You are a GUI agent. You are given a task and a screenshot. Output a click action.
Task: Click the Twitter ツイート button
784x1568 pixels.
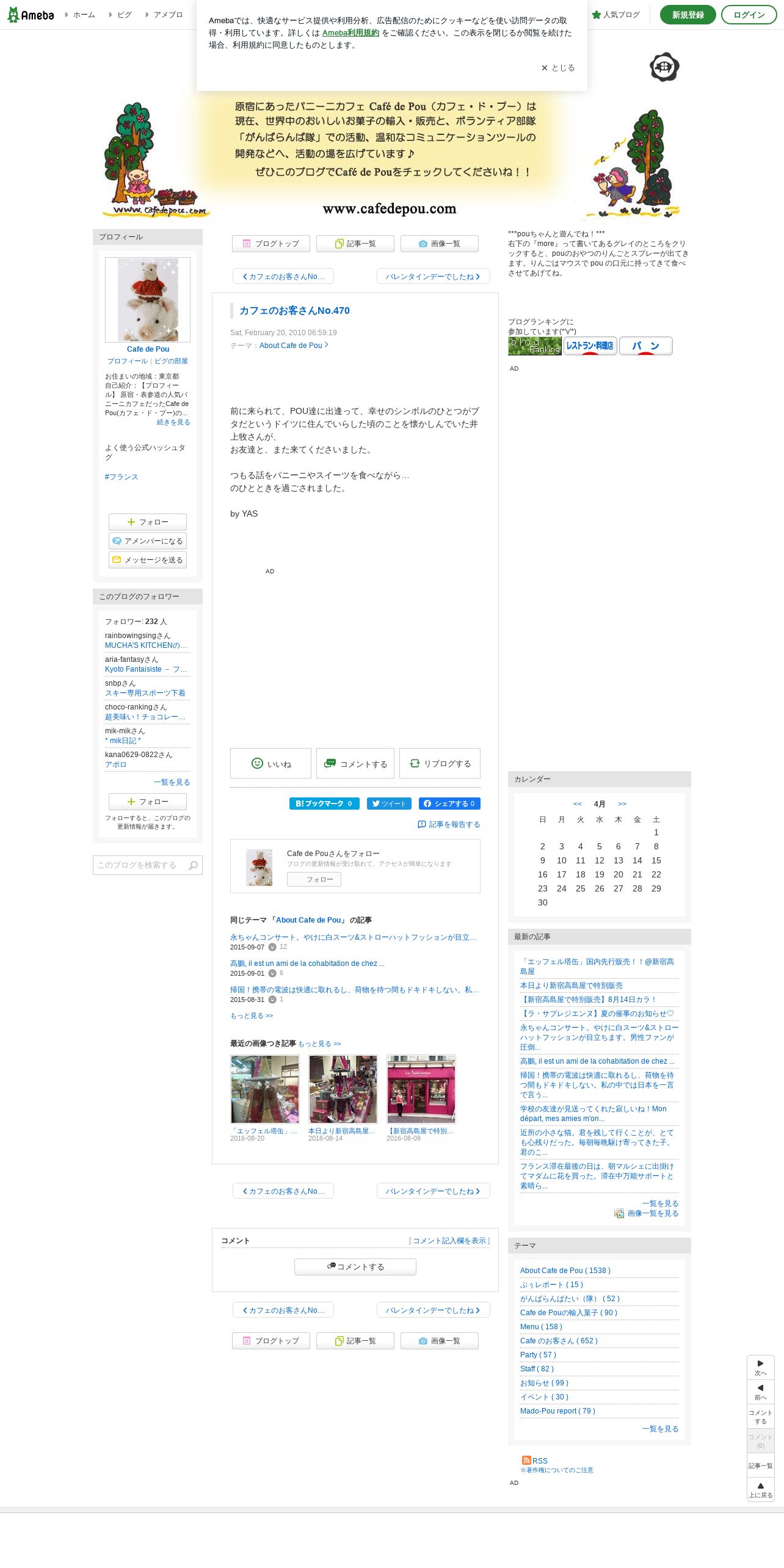click(389, 804)
